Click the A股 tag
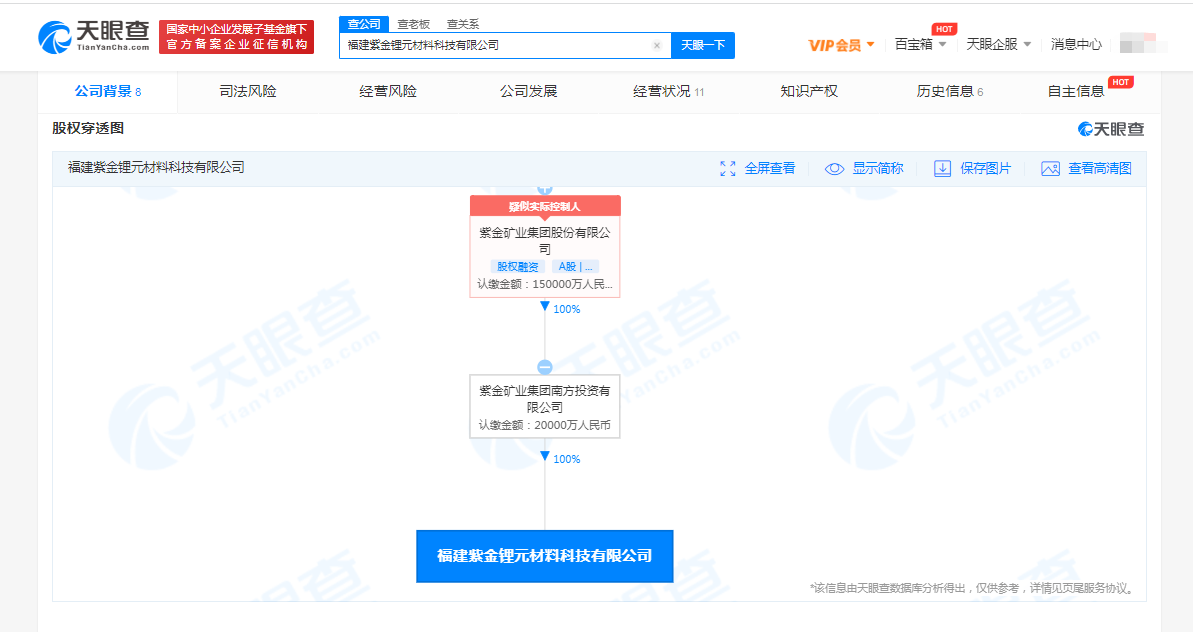Viewport: 1193px width, 632px height. (576, 267)
